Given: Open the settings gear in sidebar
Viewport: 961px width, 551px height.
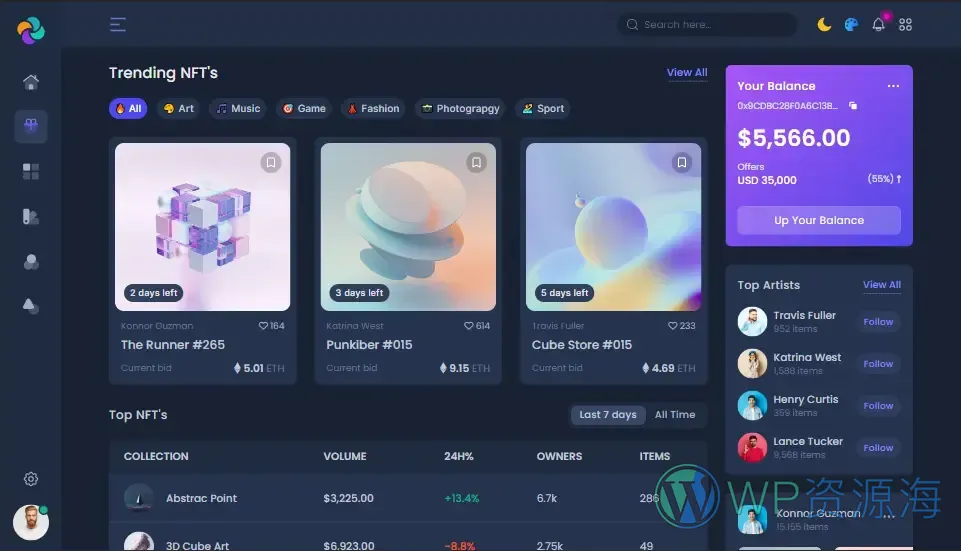Looking at the screenshot, I should coord(31,479).
